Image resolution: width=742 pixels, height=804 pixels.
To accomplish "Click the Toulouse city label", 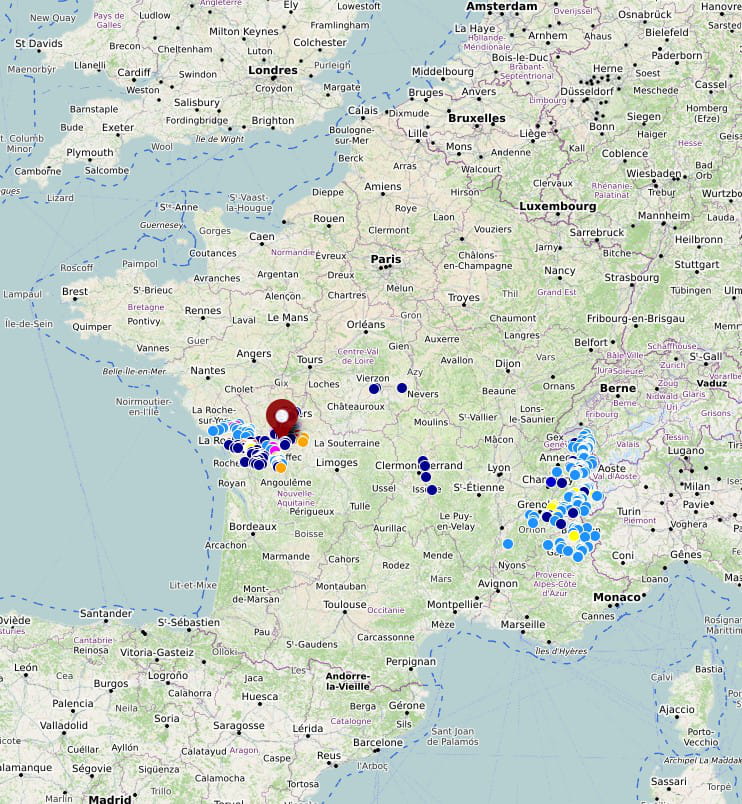I will [345, 604].
